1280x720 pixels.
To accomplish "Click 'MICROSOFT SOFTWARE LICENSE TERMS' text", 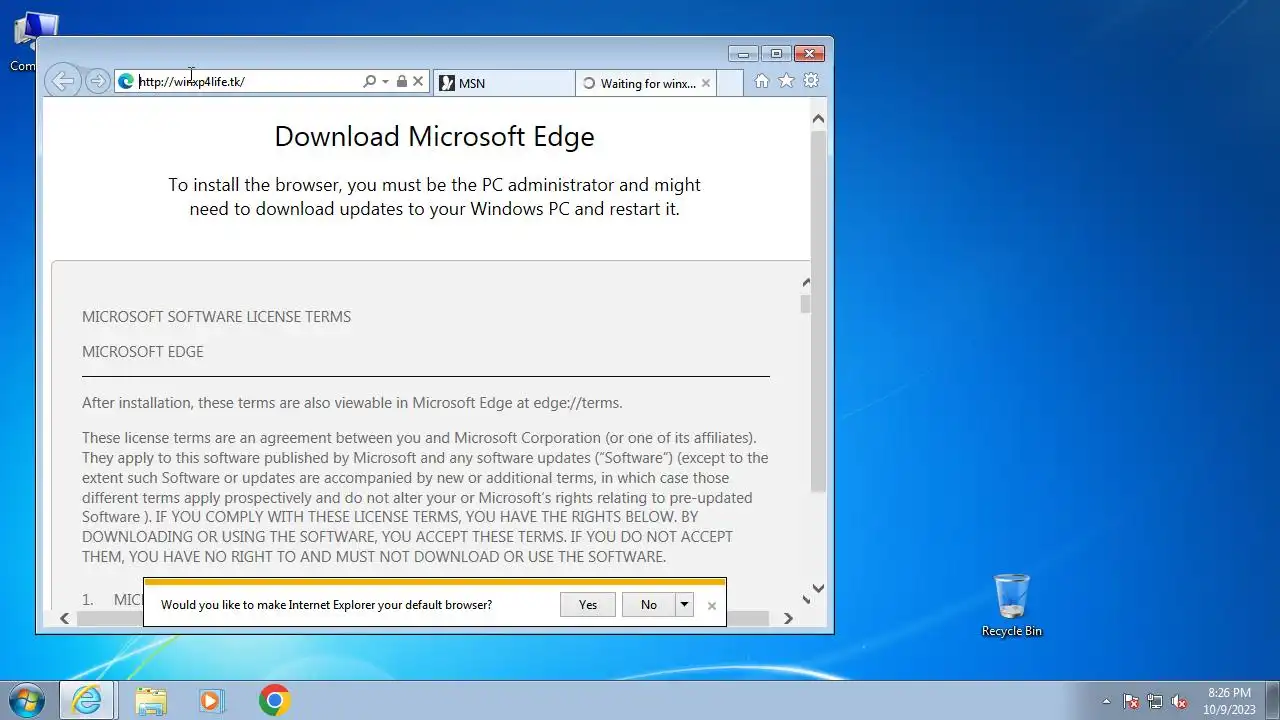I will (216, 317).
